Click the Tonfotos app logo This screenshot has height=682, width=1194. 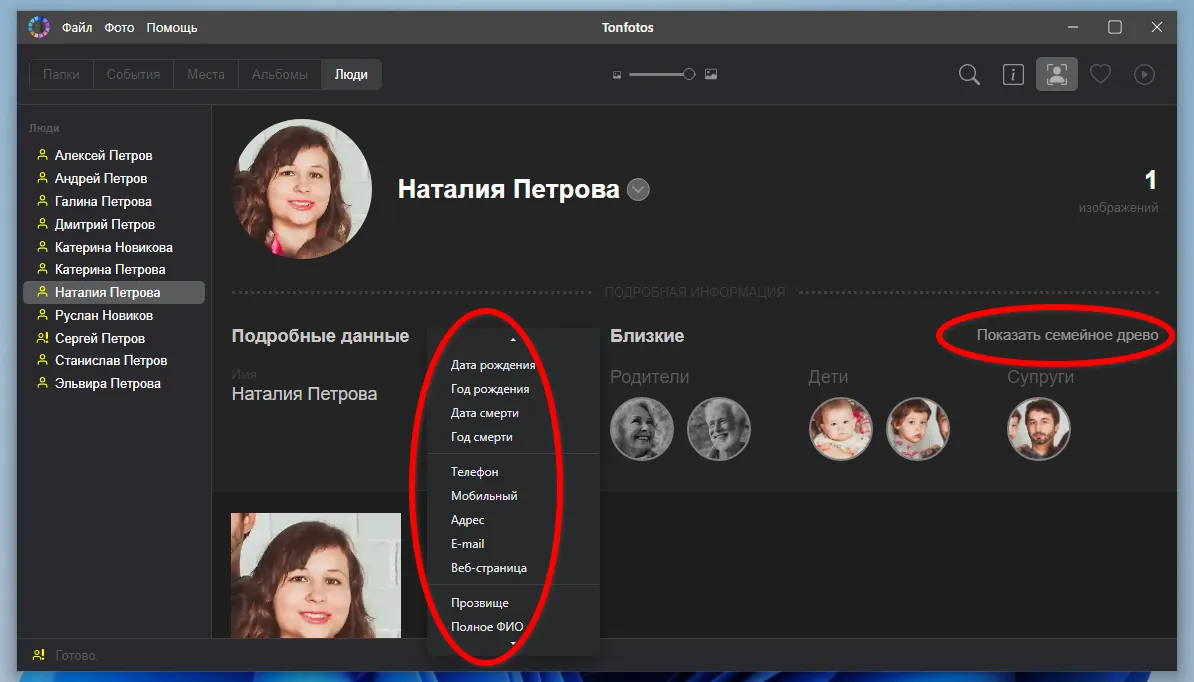38,27
